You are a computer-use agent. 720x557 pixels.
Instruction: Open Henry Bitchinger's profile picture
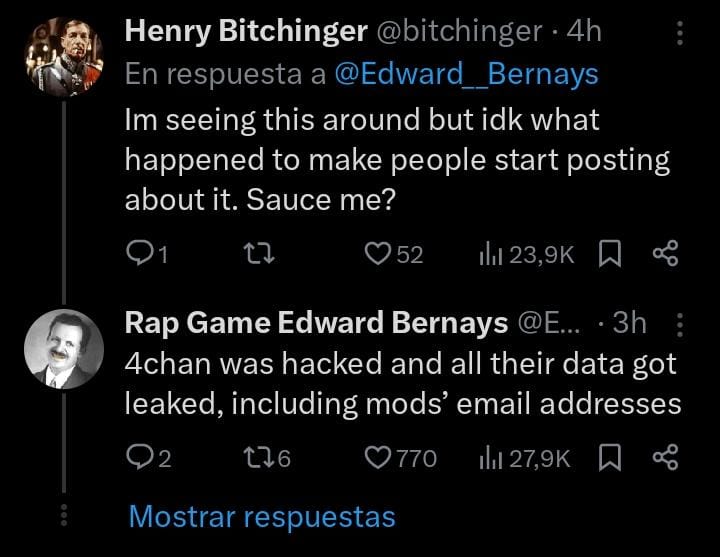click(x=64, y=57)
